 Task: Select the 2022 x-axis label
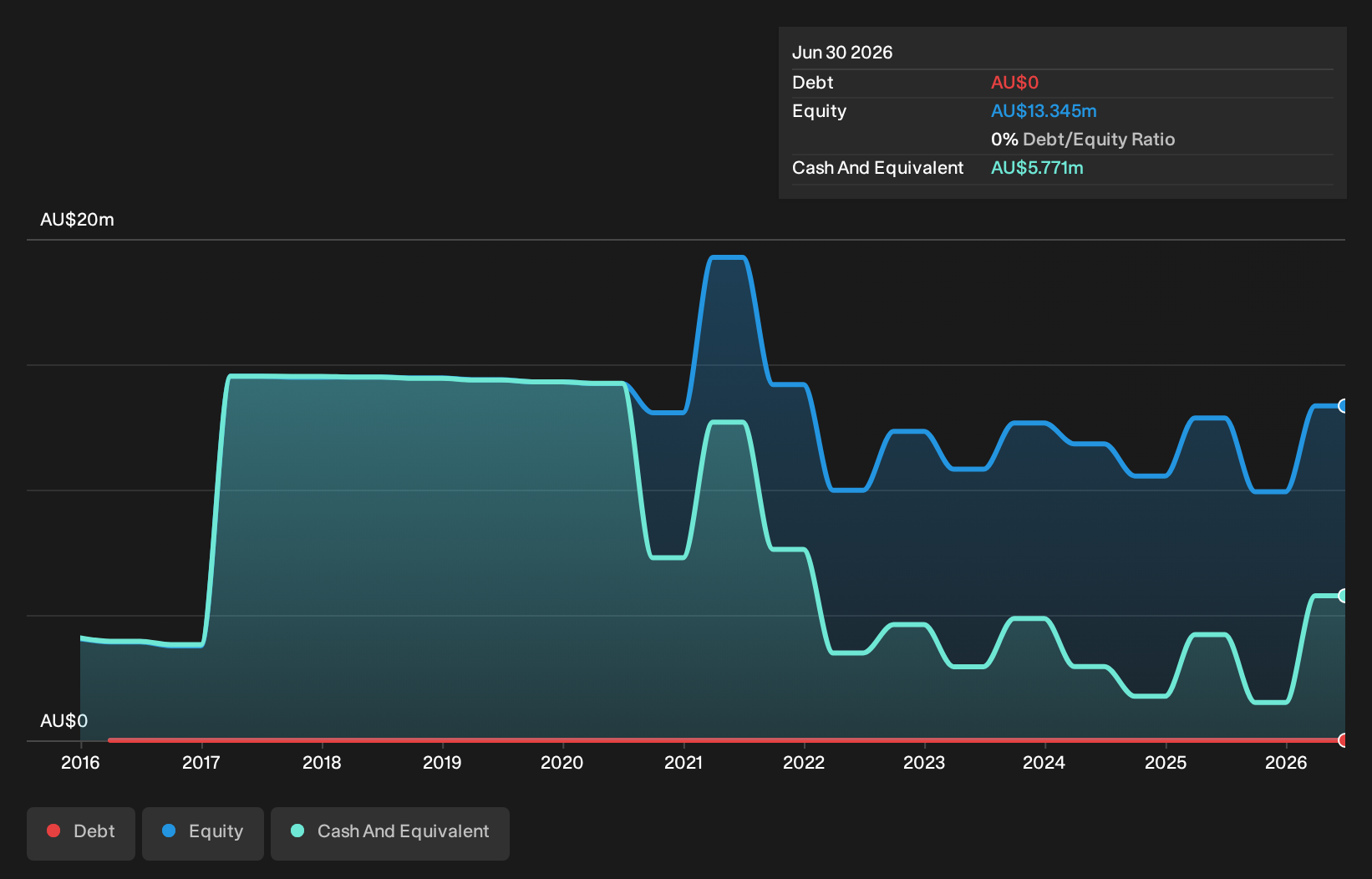[804, 763]
